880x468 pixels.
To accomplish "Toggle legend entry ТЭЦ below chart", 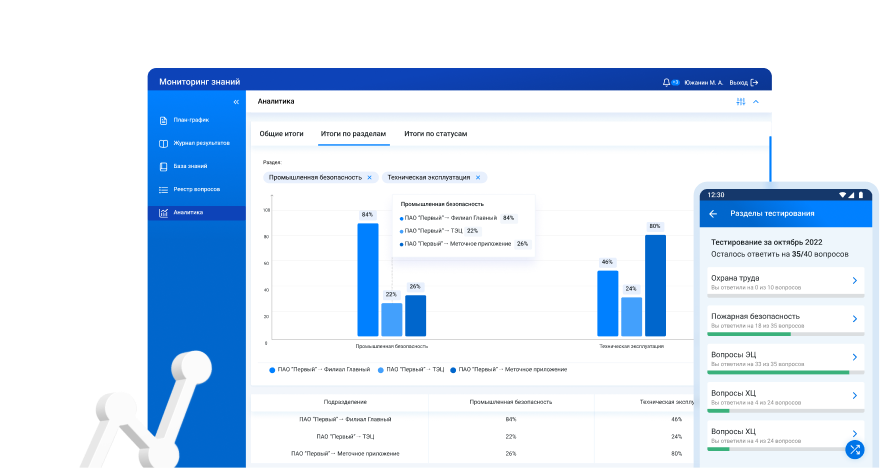I will pyautogui.click(x=411, y=370).
